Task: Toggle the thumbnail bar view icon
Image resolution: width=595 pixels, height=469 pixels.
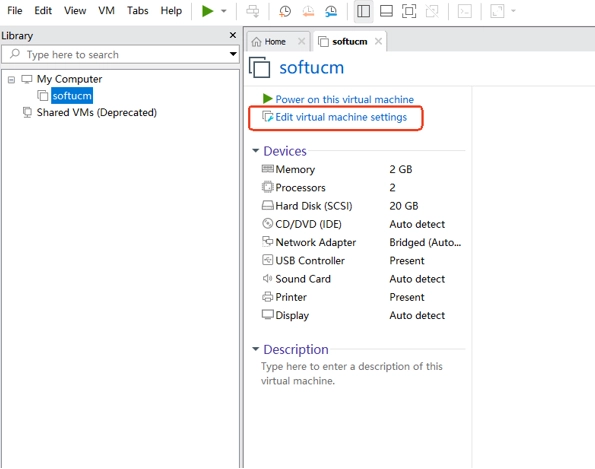Action: tap(386, 11)
